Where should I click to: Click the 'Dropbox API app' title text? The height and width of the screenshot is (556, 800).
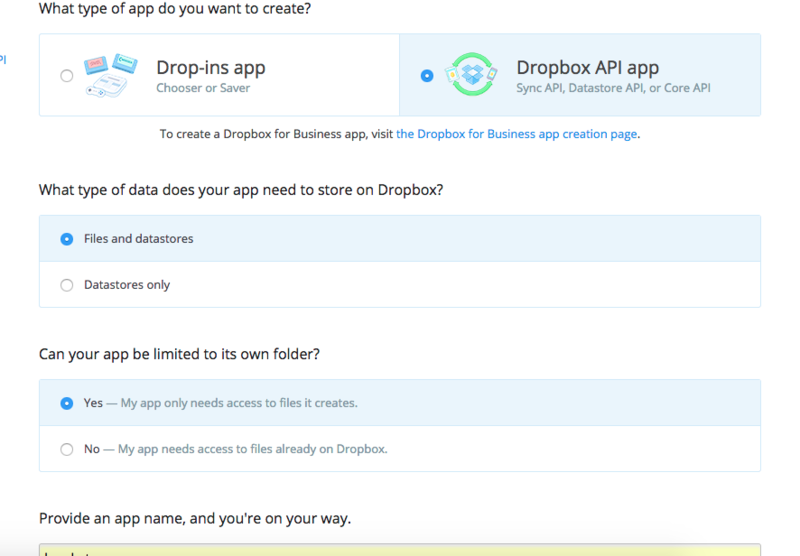click(x=588, y=67)
